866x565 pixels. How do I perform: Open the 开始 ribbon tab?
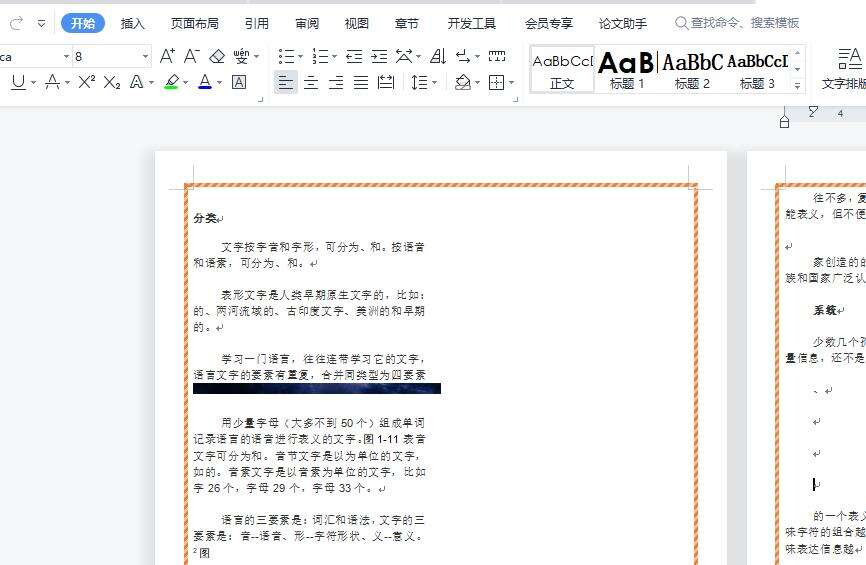tap(83, 23)
